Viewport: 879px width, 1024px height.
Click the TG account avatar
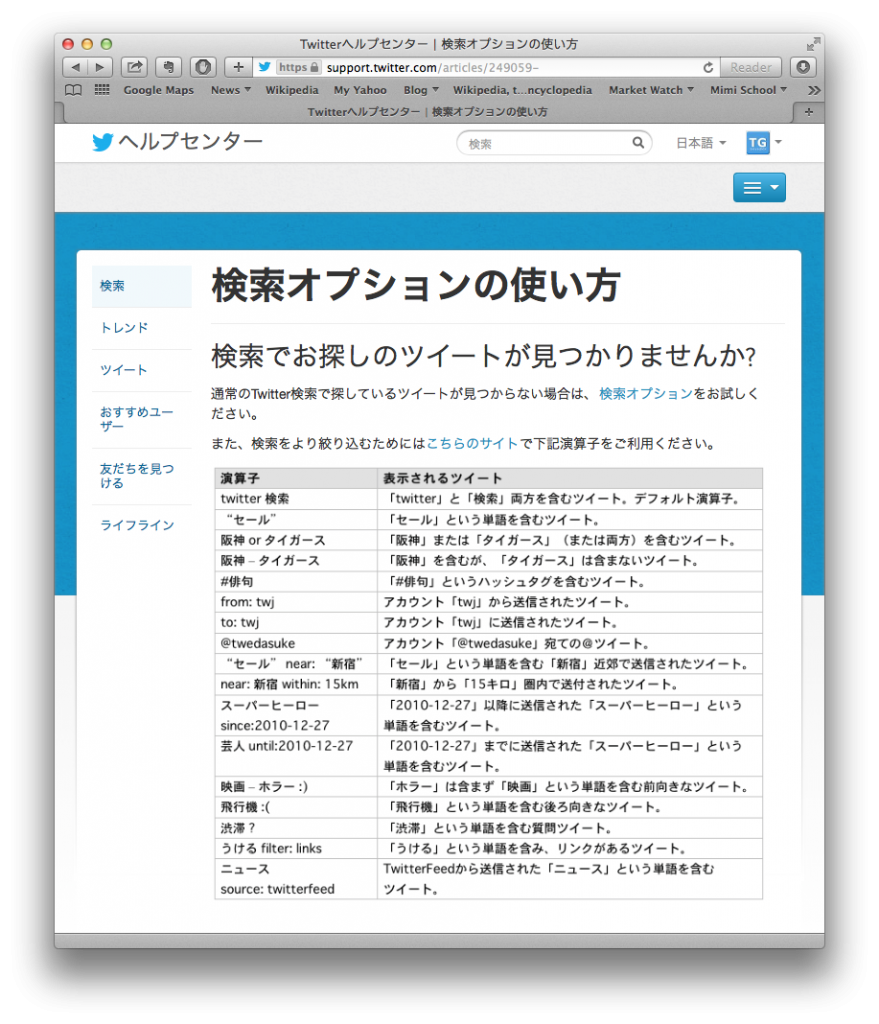pyautogui.click(x=758, y=142)
